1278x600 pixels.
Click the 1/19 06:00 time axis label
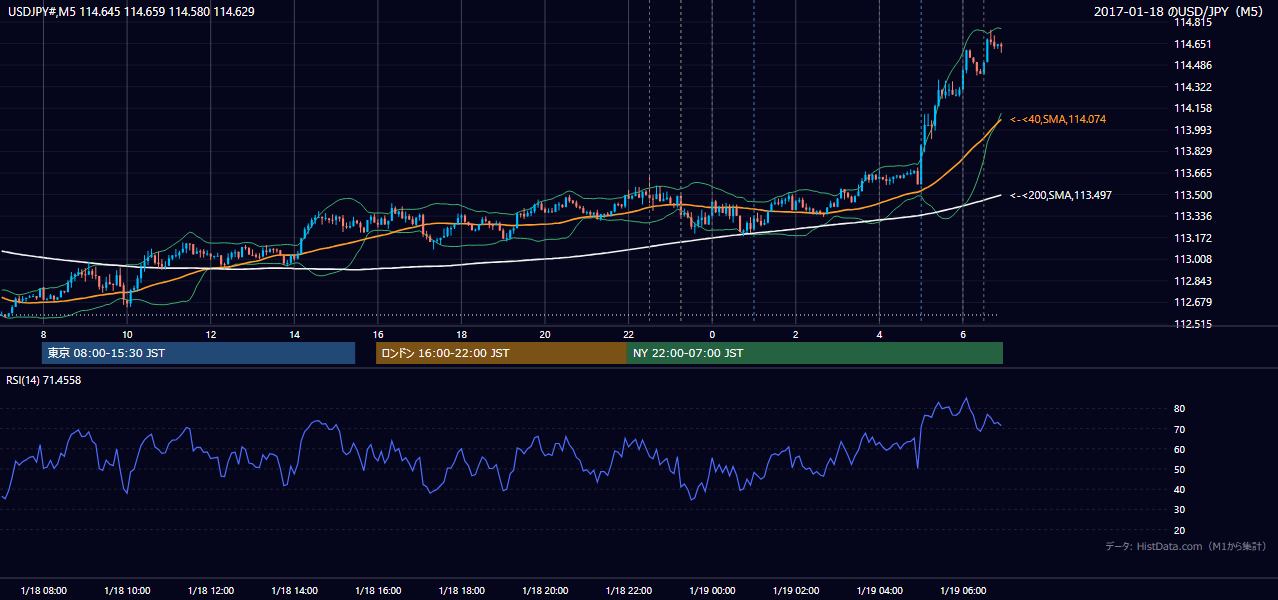point(963,591)
